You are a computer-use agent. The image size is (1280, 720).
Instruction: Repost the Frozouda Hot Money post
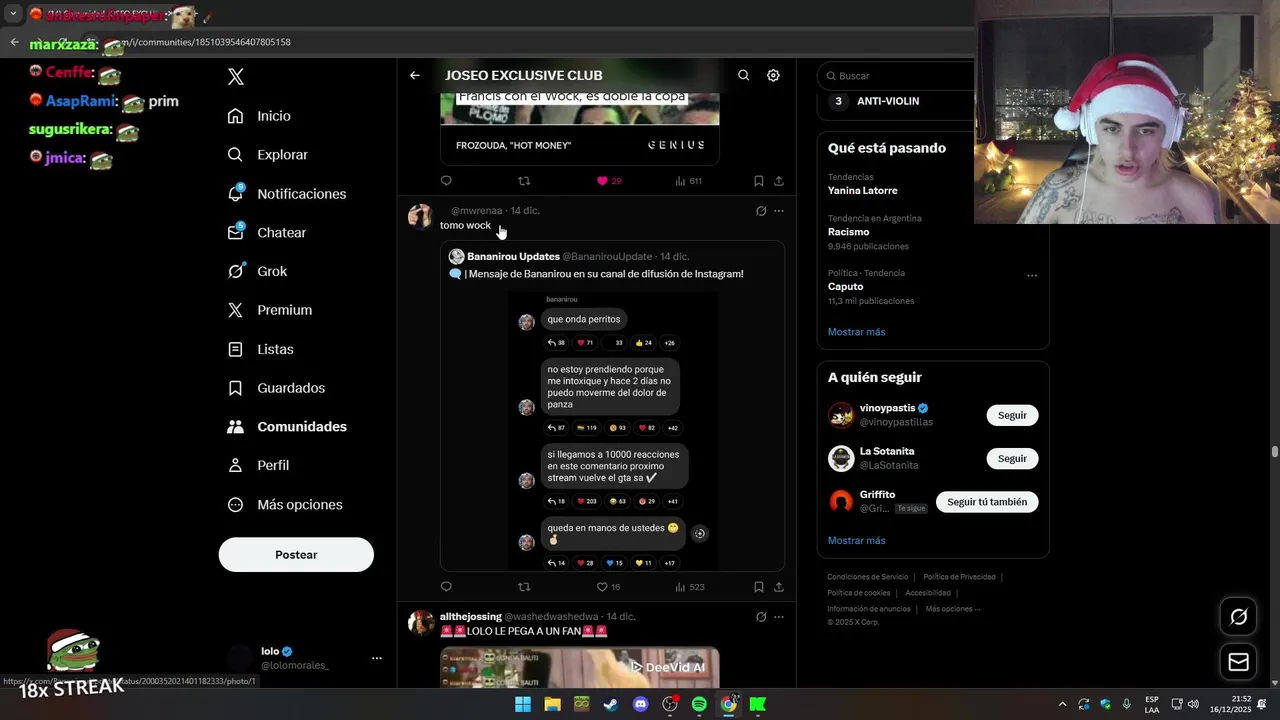coord(524,181)
